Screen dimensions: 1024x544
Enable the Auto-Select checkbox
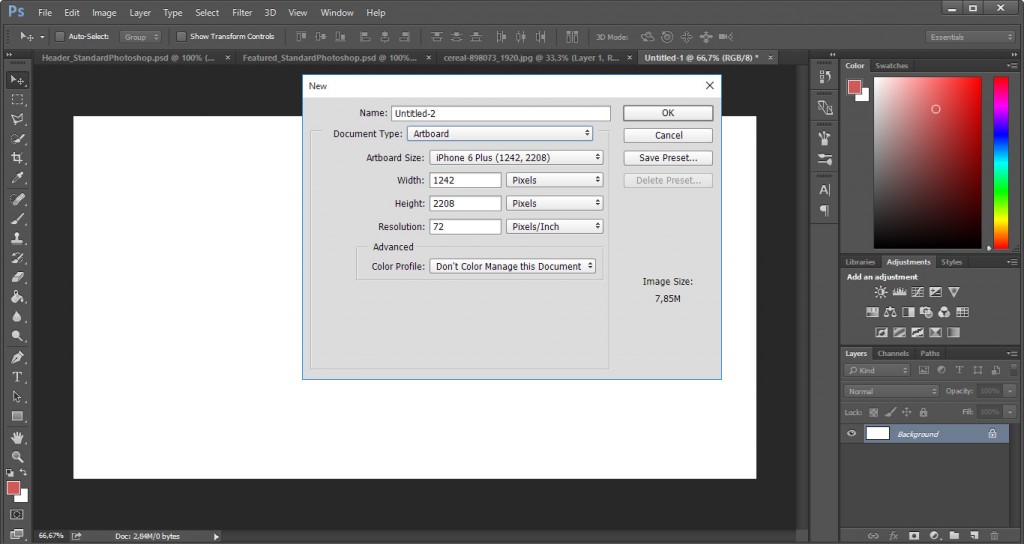coord(59,37)
